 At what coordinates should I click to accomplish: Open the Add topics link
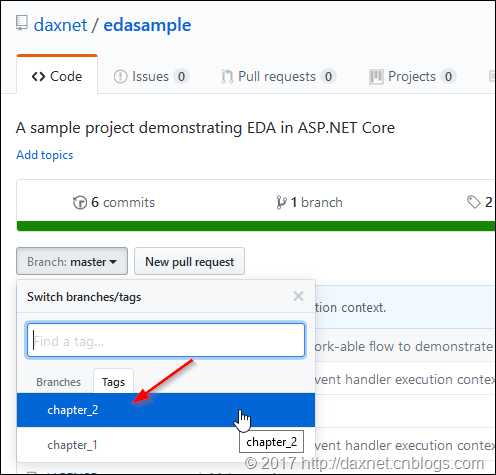(45, 155)
